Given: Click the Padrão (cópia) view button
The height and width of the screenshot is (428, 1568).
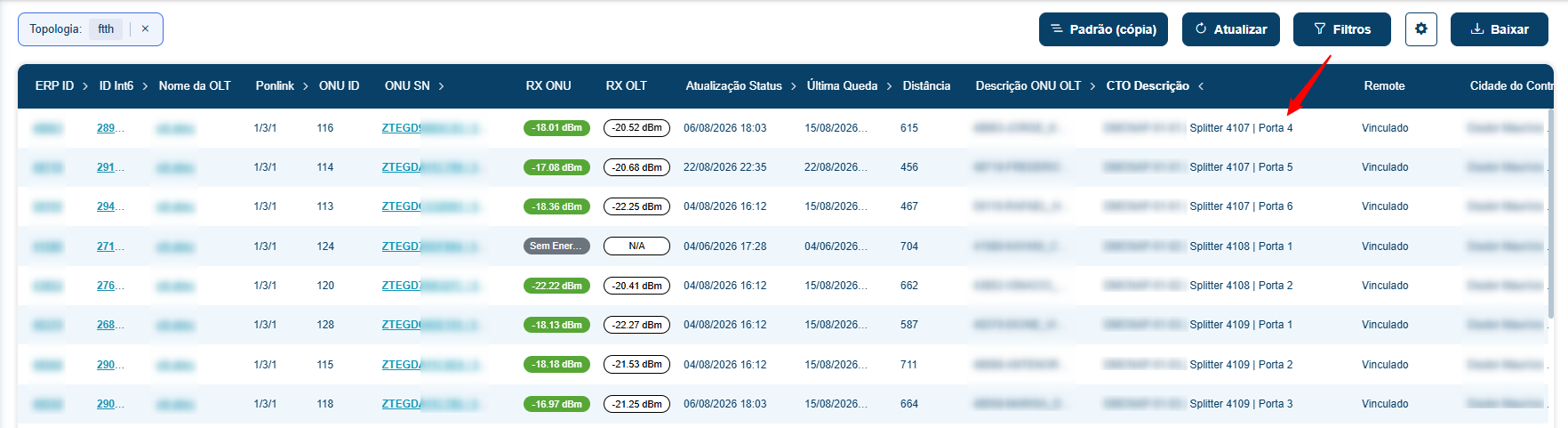Looking at the screenshot, I should [1104, 29].
